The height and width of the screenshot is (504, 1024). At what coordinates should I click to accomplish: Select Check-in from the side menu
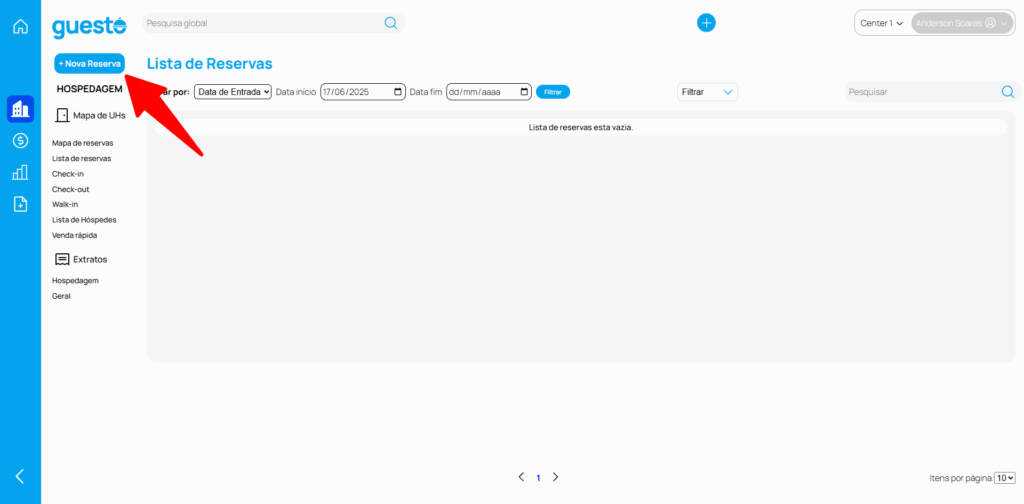coord(68,174)
